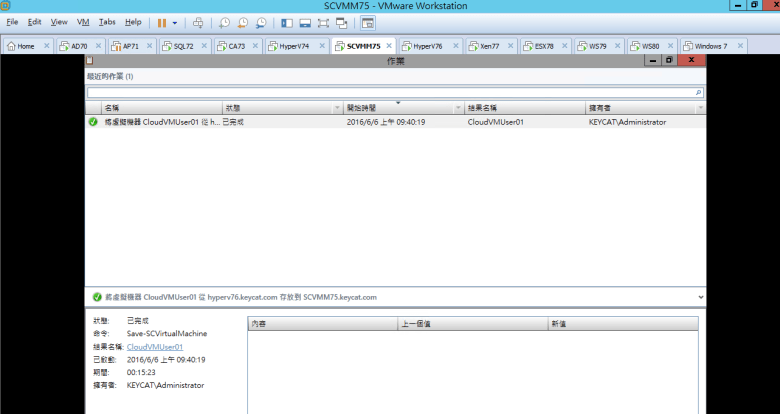Image resolution: width=780 pixels, height=414 pixels.
Task: Switch to the HyperV74 tab
Action: [292, 46]
